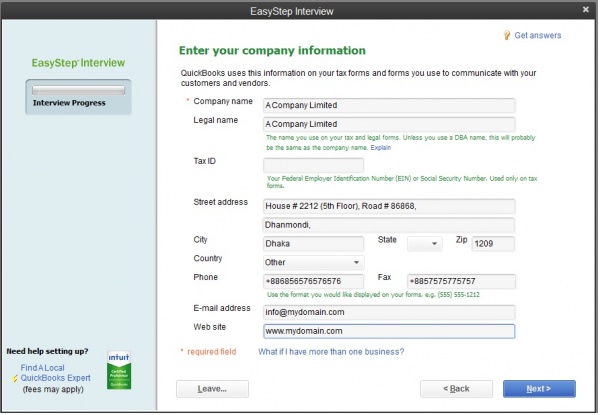Click the City field containing Dhaka

coord(313,244)
